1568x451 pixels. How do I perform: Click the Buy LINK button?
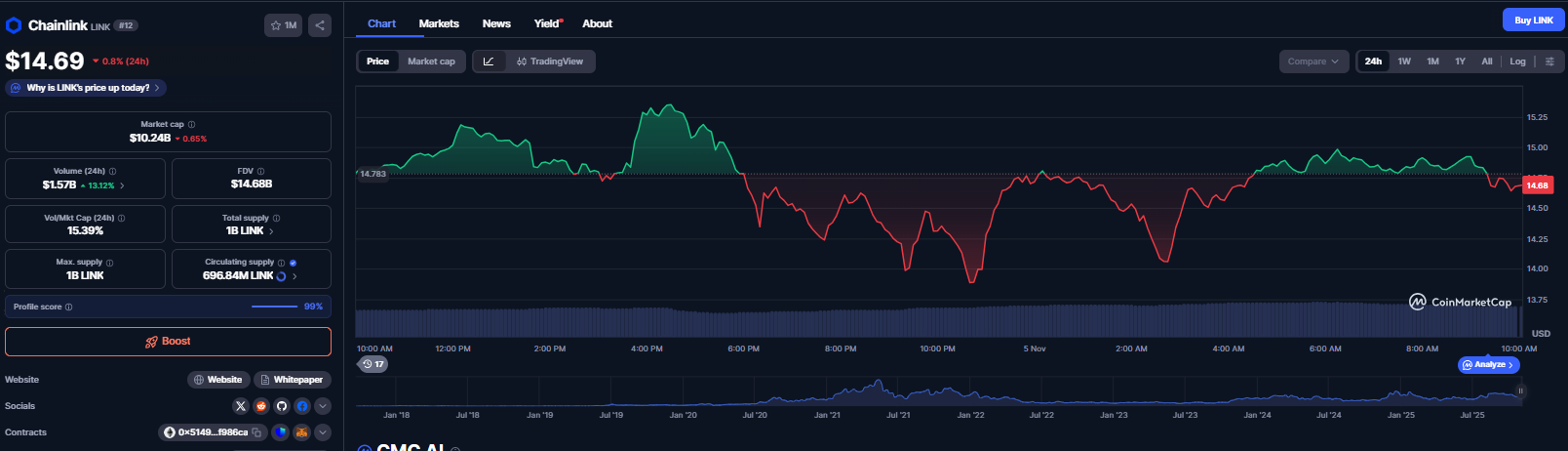[x=1533, y=20]
